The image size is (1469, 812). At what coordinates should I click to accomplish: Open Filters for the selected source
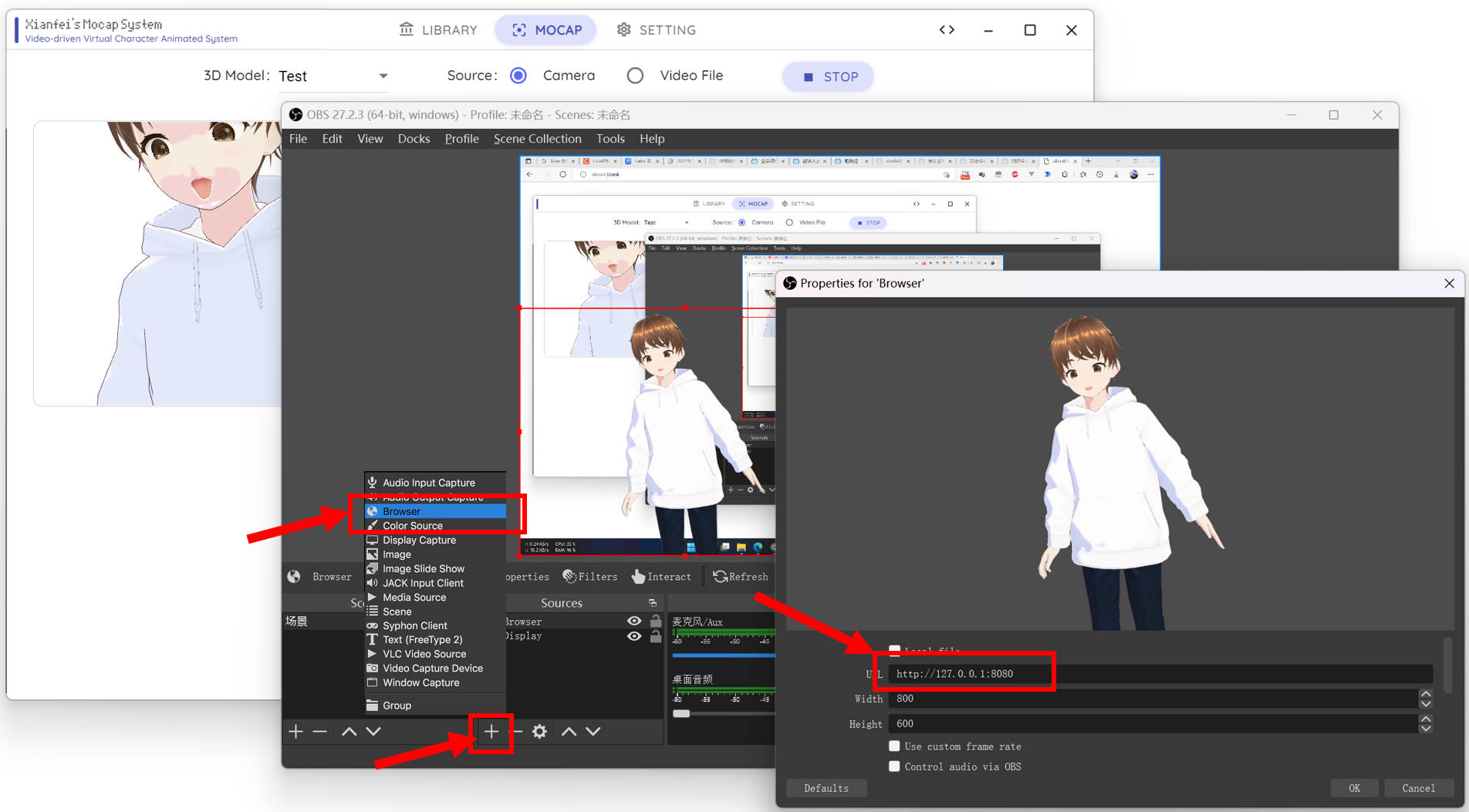click(x=590, y=577)
